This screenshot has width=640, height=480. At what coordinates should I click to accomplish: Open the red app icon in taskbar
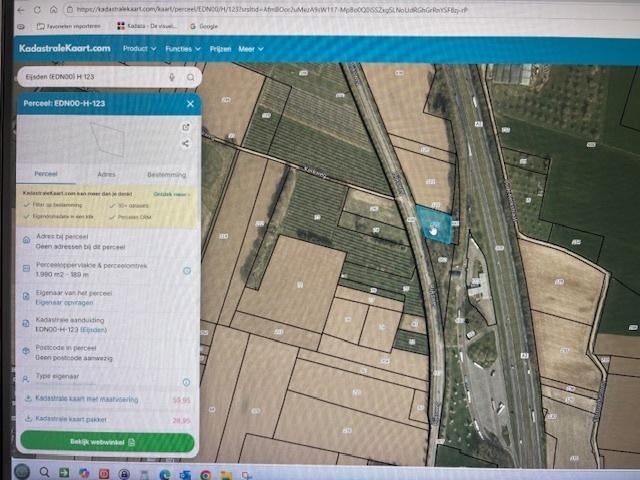point(104,474)
